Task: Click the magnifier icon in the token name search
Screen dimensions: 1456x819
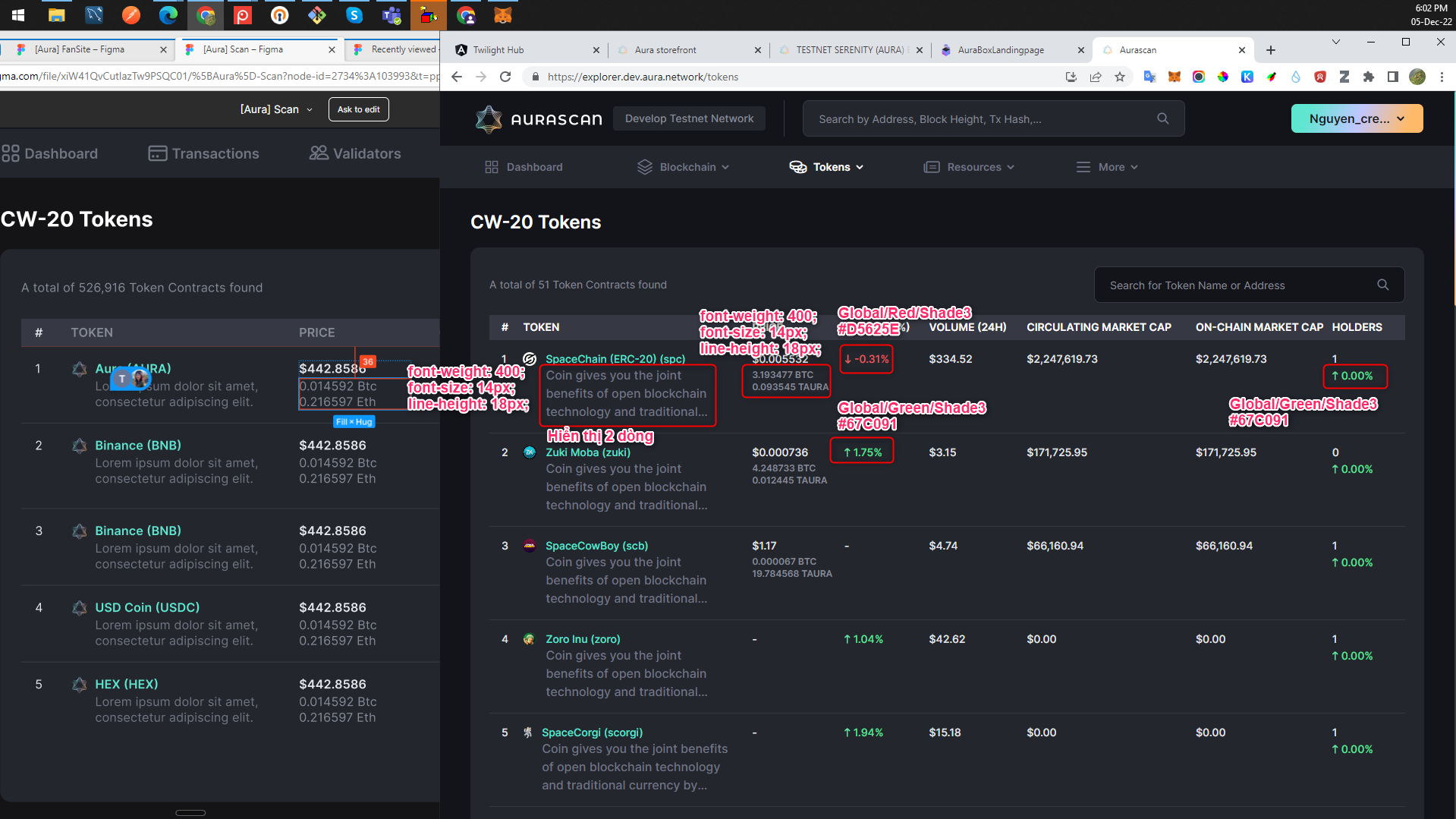Action: coord(1382,285)
